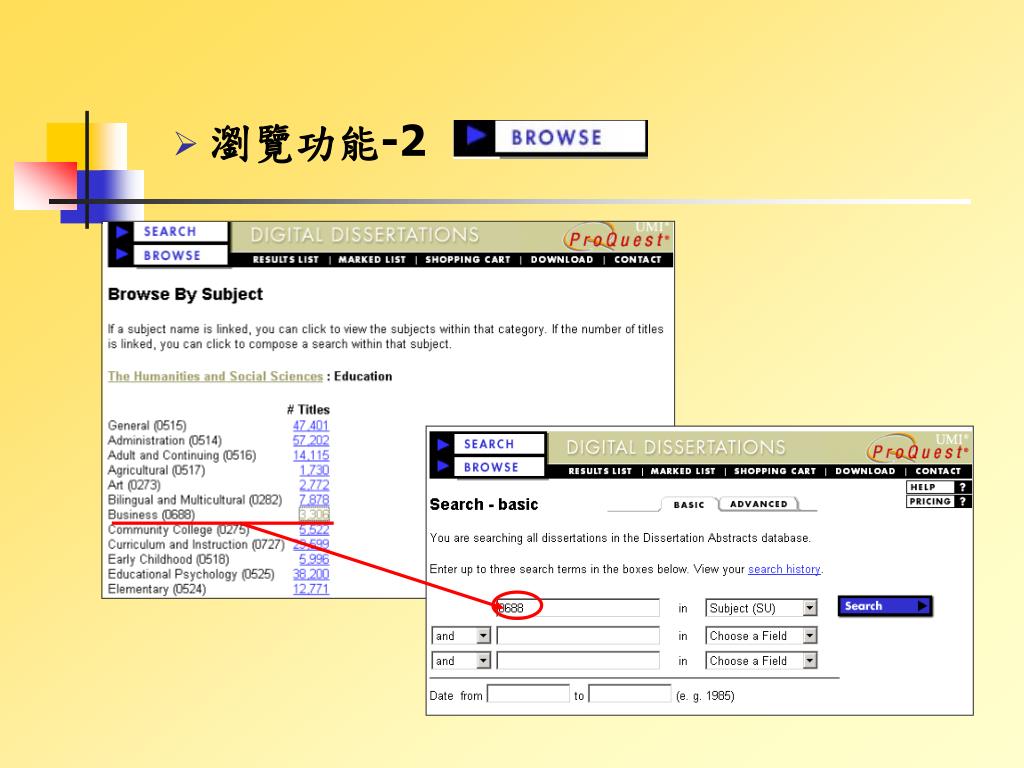
Task: Open third row Choose a Field dropdown
Action: click(x=761, y=661)
